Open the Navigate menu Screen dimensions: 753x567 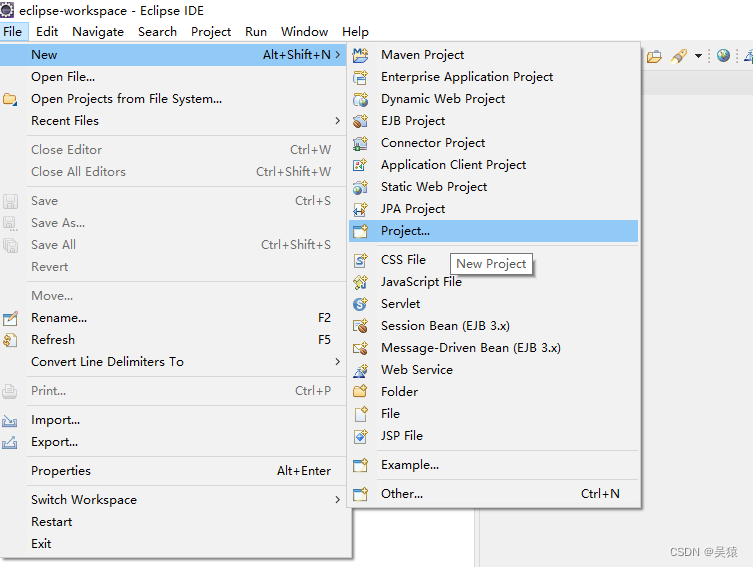pyautogui.click(x=98, y=32)
